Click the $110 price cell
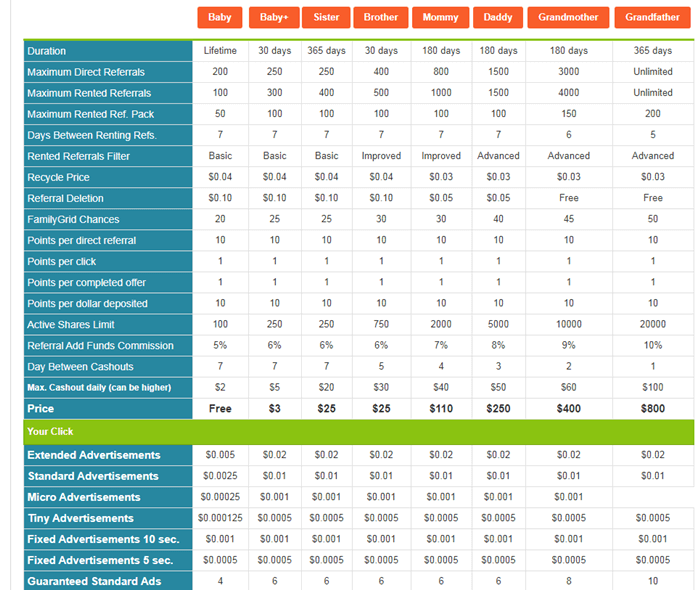Screen dimensions: 700x590 tap(441, 408)
